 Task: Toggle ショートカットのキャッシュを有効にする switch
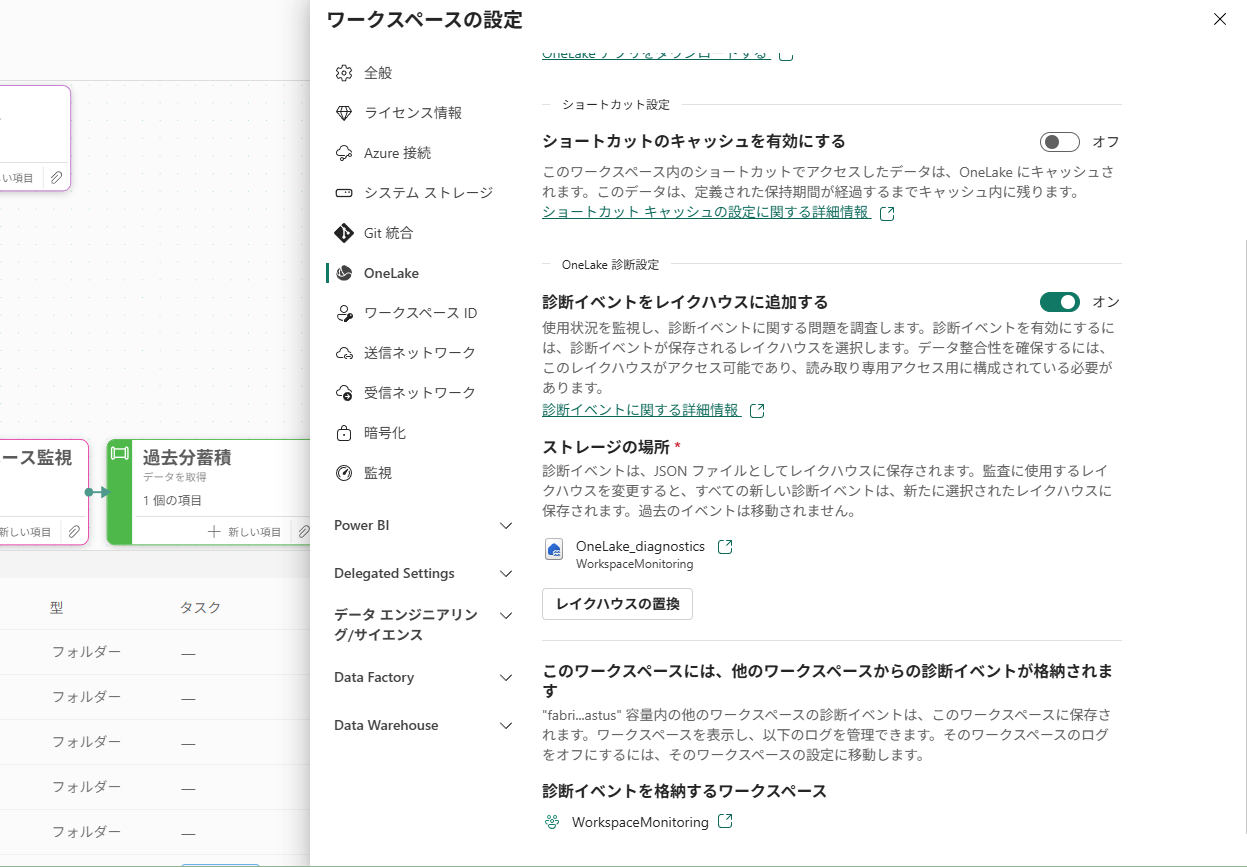[x=1060, y=142]
